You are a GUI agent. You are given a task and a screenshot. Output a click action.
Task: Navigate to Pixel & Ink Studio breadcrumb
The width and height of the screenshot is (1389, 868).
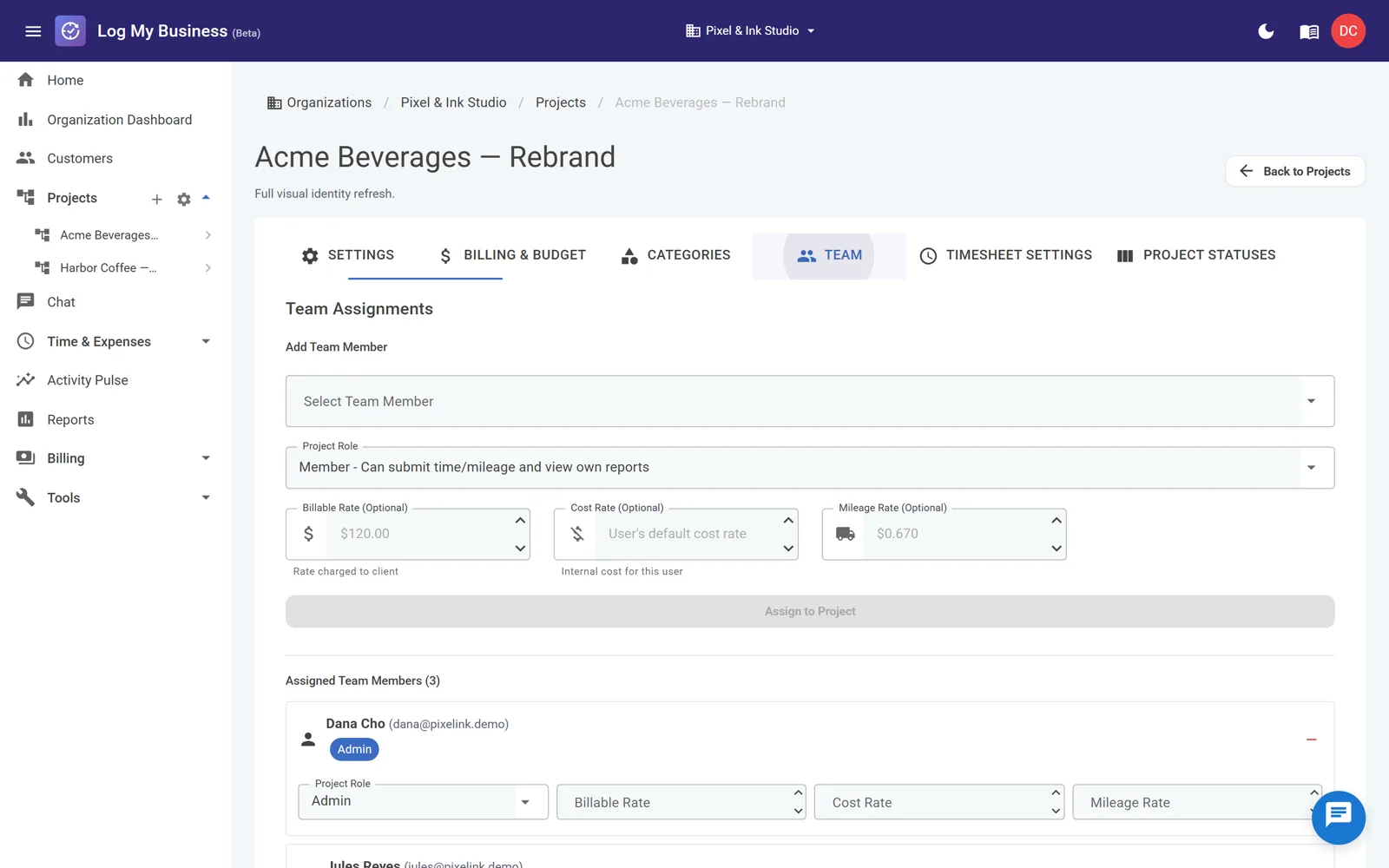pyautogui.click(x=453, y=102)
